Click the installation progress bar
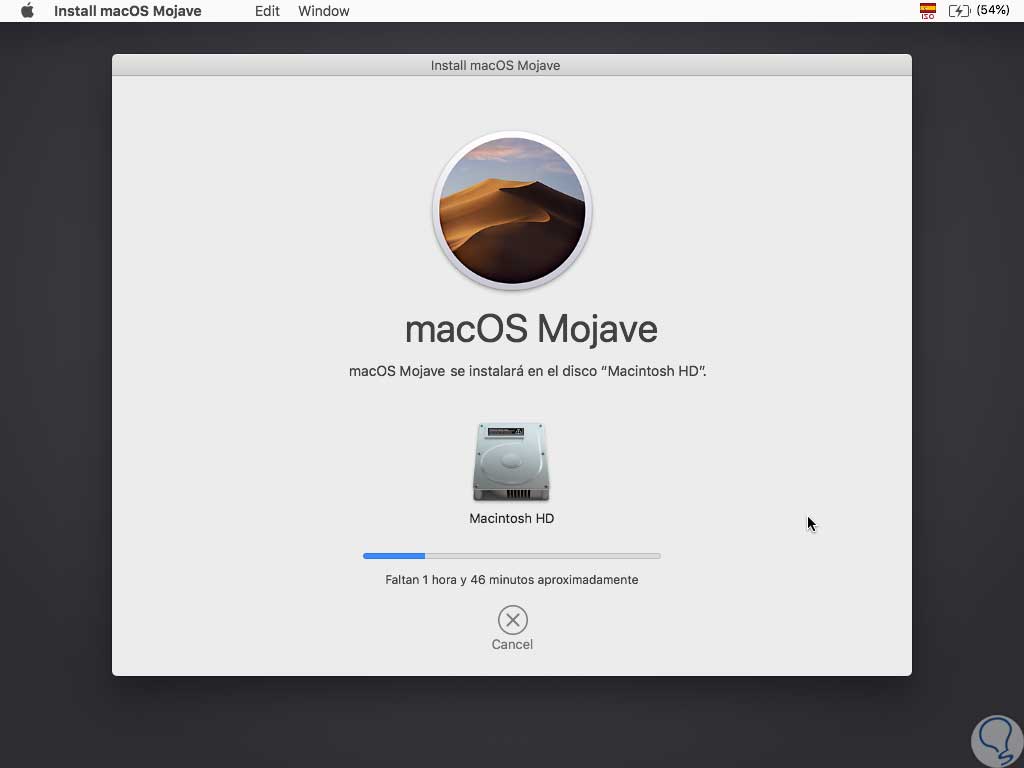The image size is (1024, 768). [511, 556]
